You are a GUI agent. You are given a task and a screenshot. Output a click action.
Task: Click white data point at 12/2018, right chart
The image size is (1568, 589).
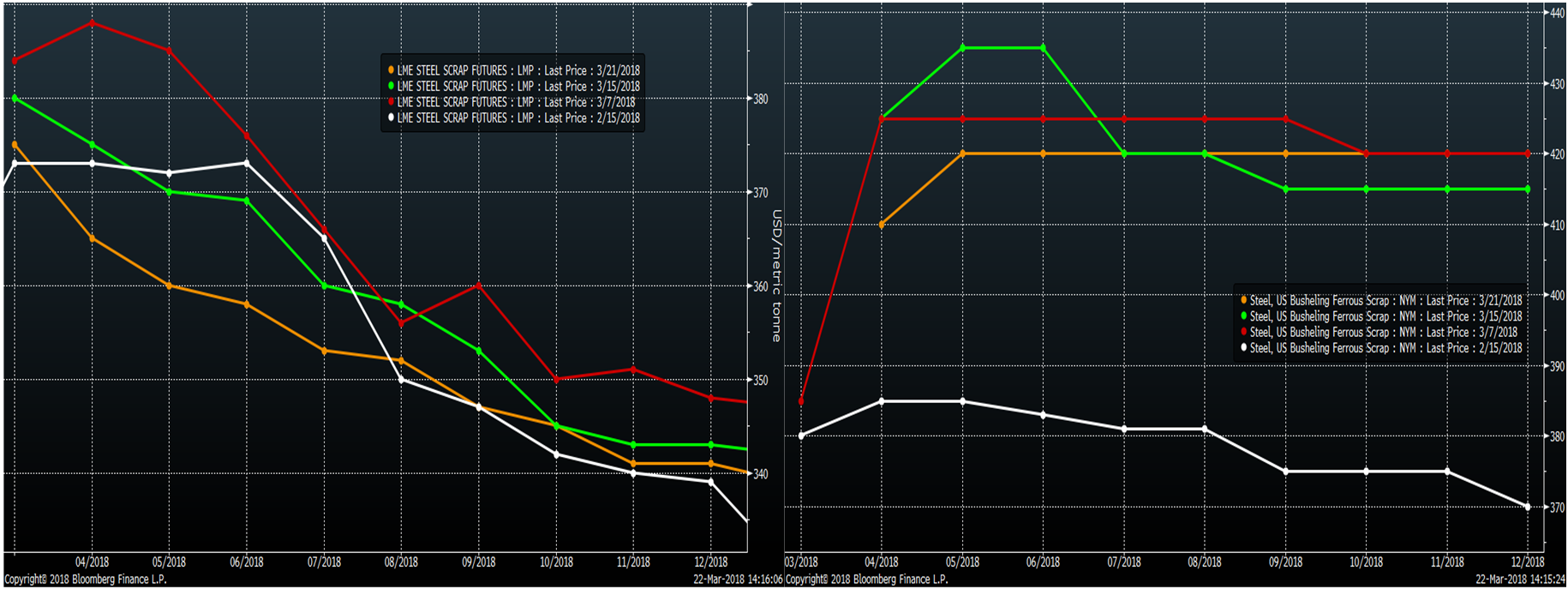coord(1527,507)
